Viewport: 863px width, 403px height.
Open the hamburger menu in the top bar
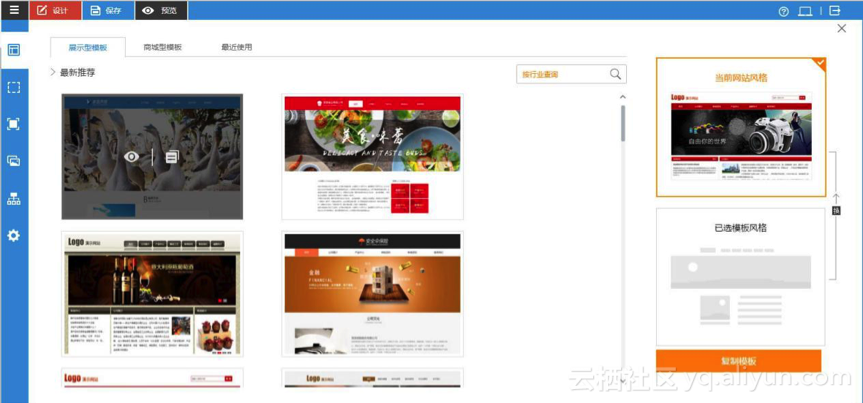(13, 10)
